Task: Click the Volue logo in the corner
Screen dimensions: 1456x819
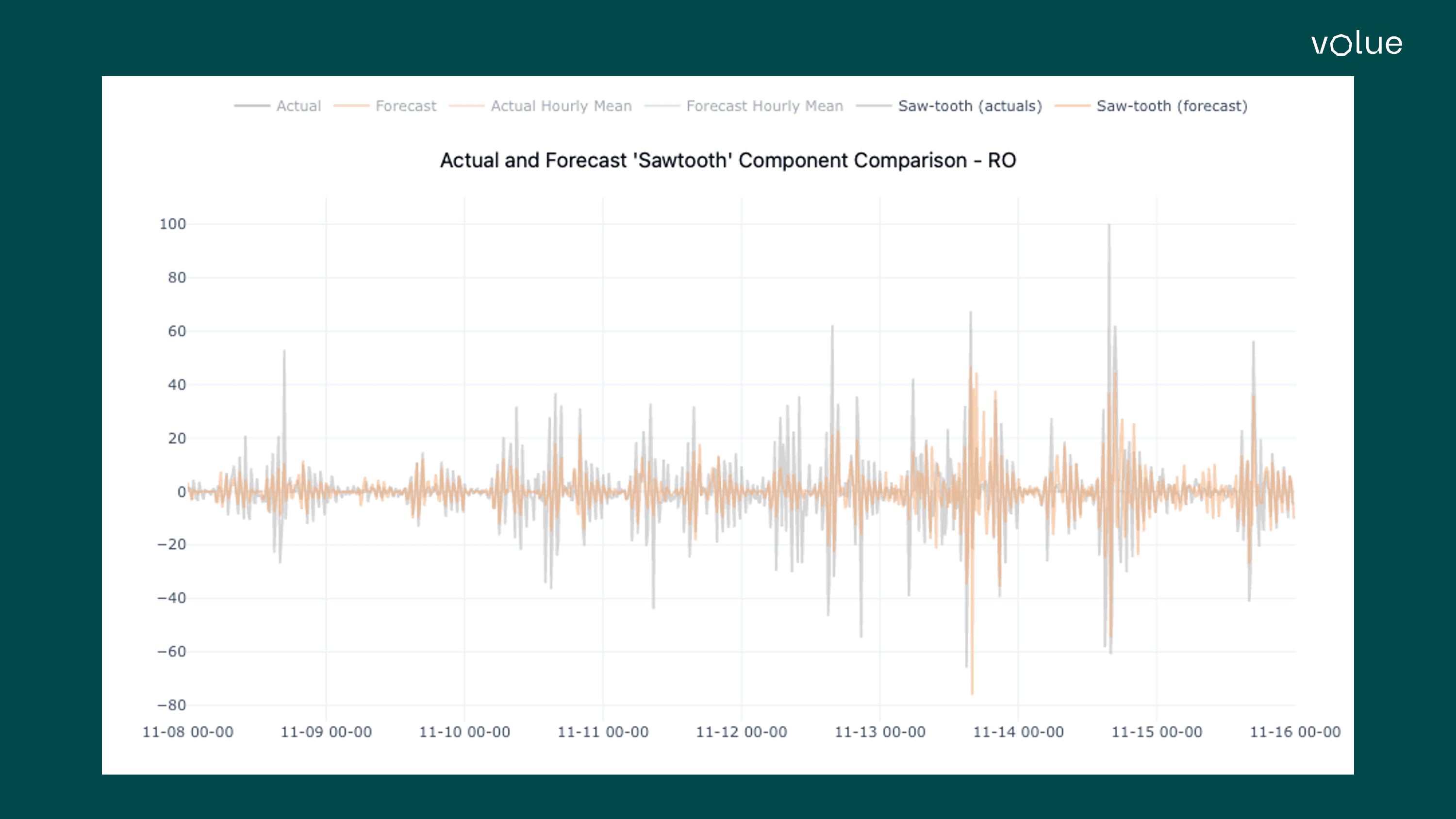Action: click(x=1357, y=44)
